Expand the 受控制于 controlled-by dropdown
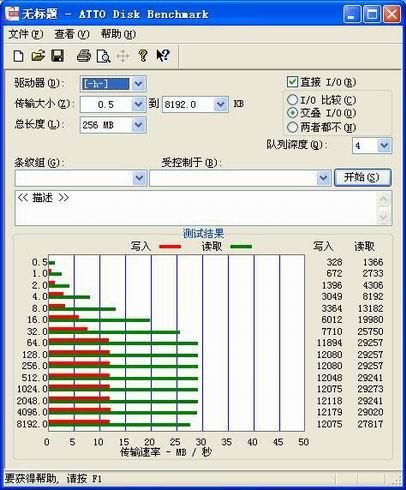Image resolution: width=406 pixels, height=490 pixels. 323,178
